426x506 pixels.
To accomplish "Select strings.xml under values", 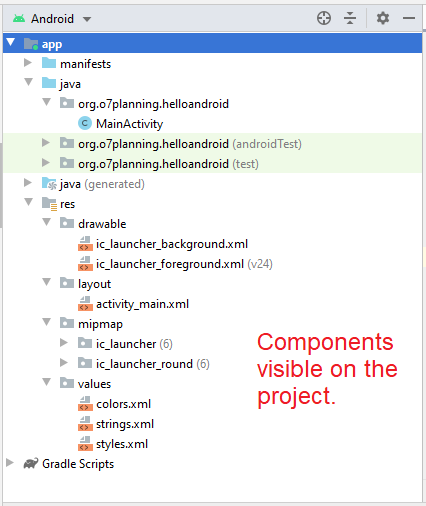I will pyautogui.click(x=125, y=424).
